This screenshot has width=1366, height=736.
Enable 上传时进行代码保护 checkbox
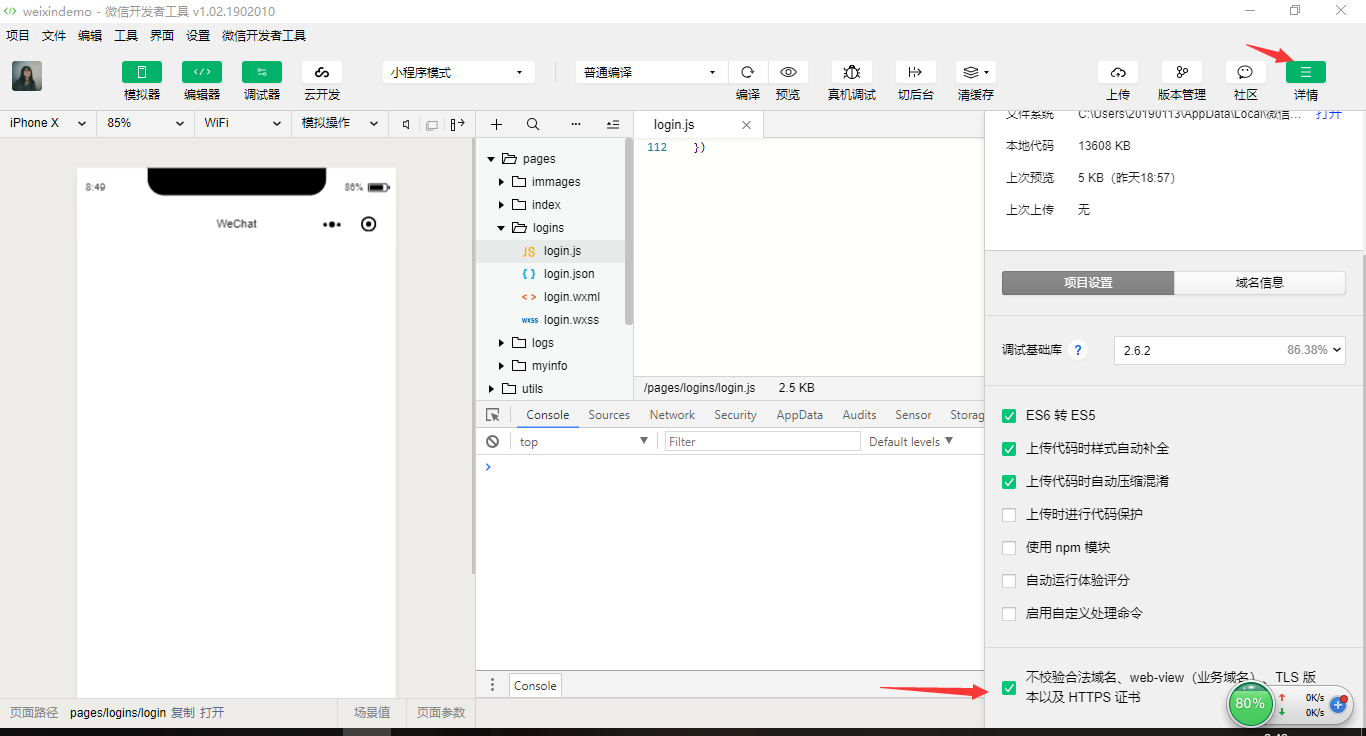click(x=1009, y=515)
